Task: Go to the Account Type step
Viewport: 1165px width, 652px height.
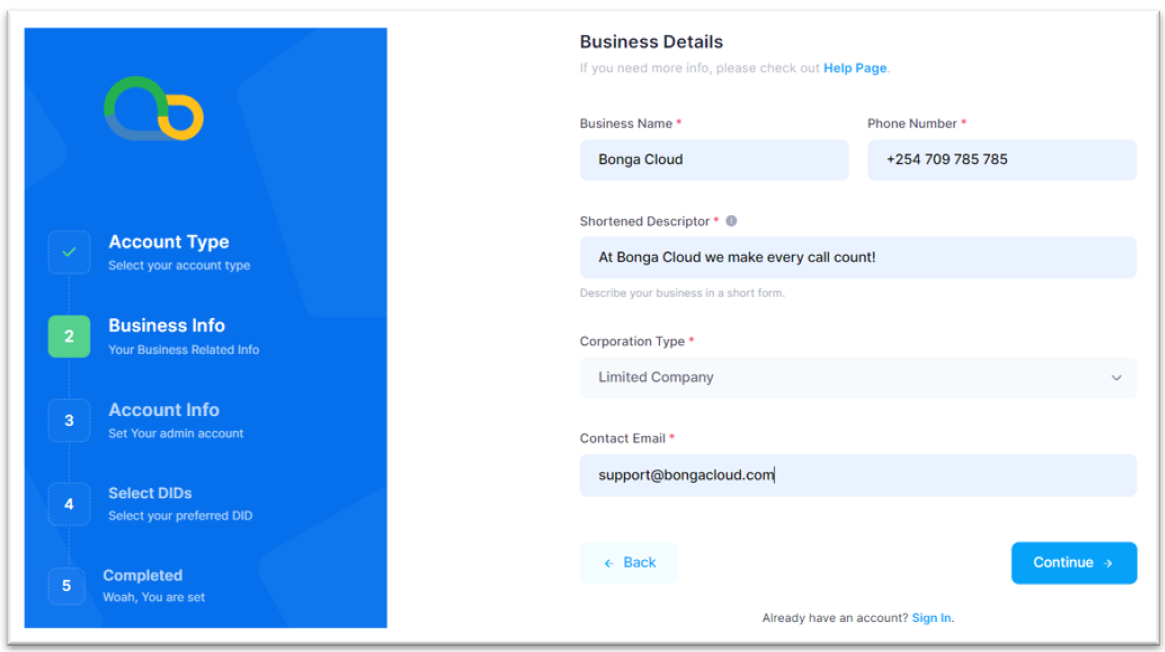Action: tap(169, 242)
